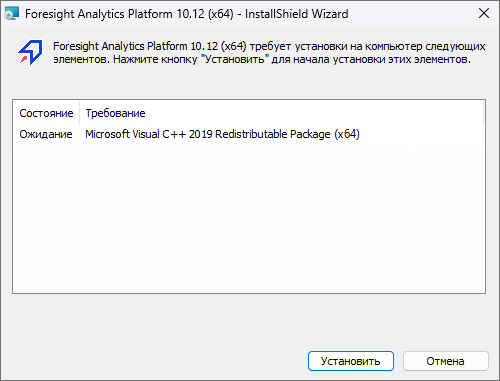Viewport: 500px width, 381px height.
Task: Click the (x64) text in the requirement row
Action: click(347, 134)
